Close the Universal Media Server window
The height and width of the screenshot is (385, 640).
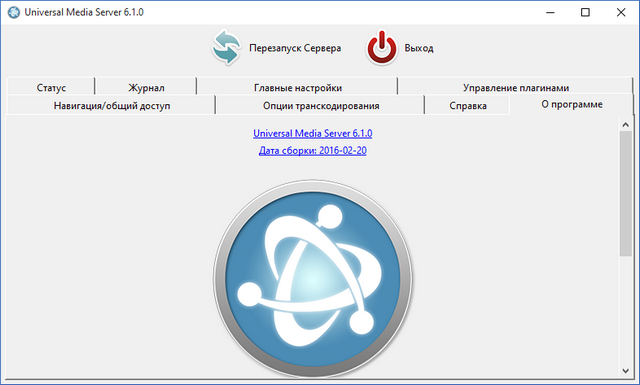pyautogui.click(x=621, y=12)
